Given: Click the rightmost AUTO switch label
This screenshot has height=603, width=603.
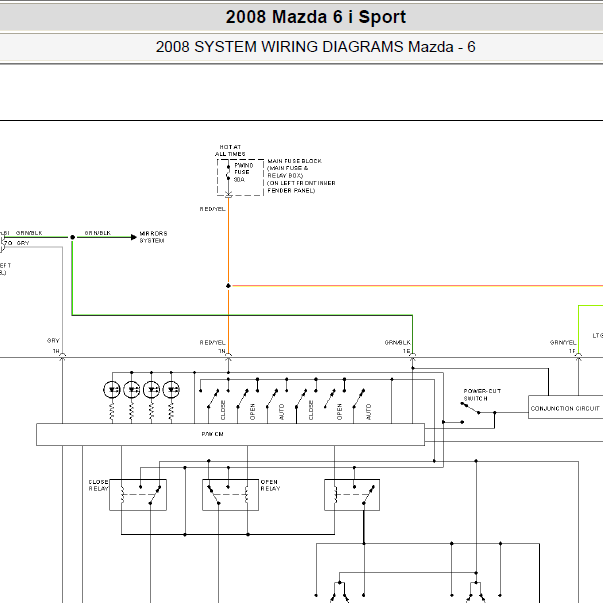Looking at the screenshot, I should pos(368,411).
